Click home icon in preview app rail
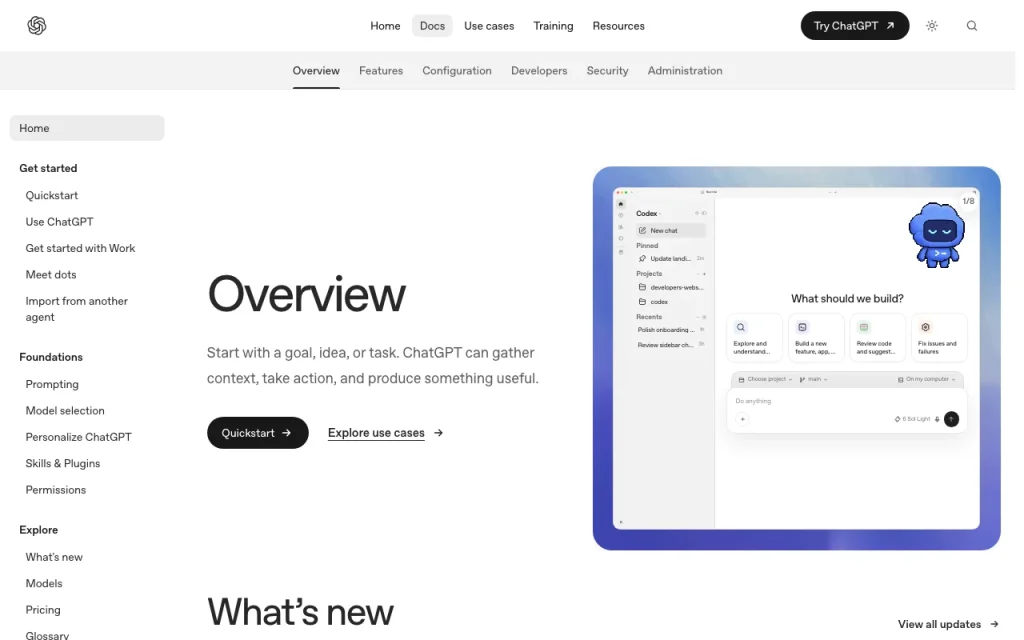Screen dimensions: 1024x640 [620, 204]
